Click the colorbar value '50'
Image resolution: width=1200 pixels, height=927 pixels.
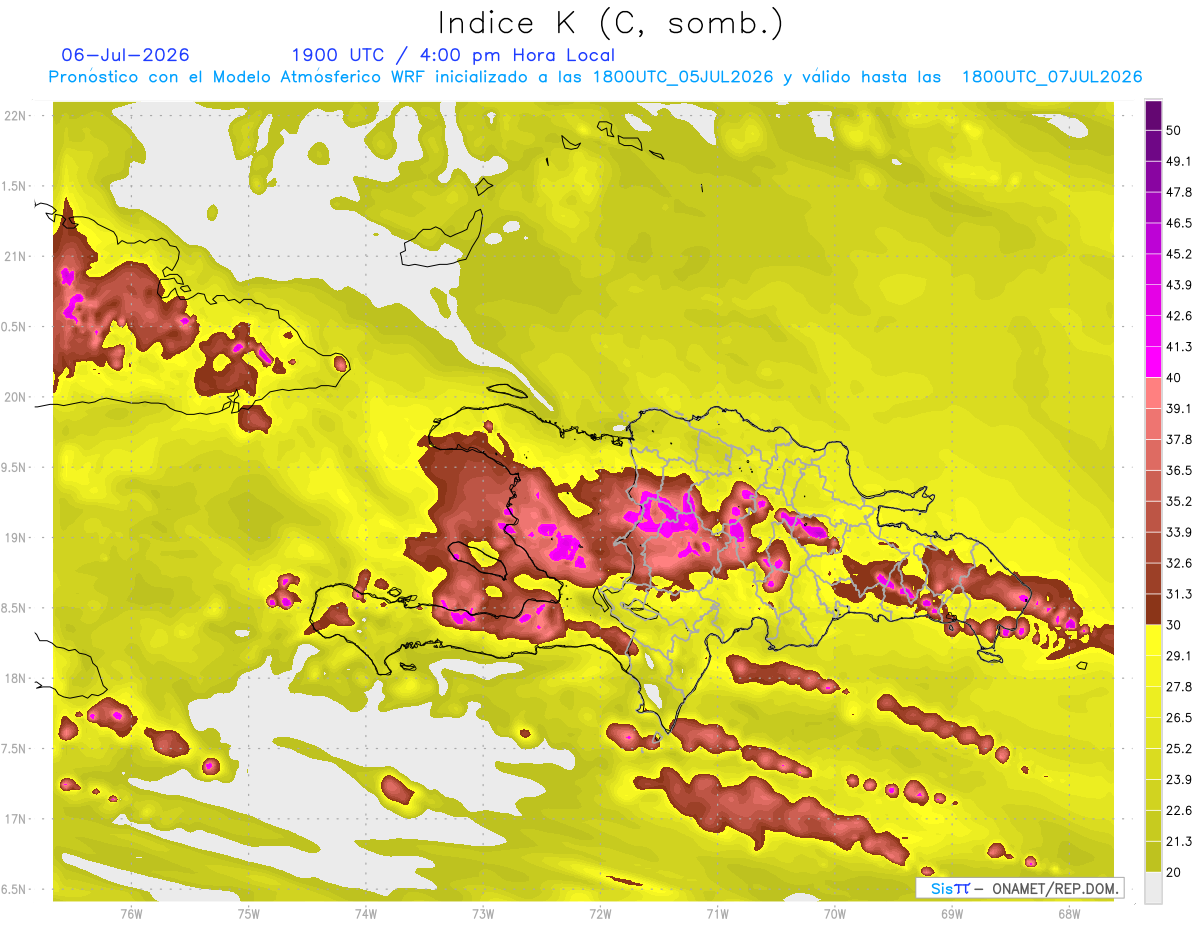pyautogui.click(x=1174, y=130)
